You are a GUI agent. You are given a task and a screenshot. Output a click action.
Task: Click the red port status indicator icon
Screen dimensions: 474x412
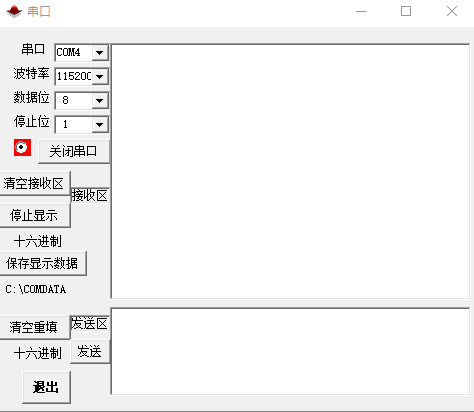click(x=22, y=147)
